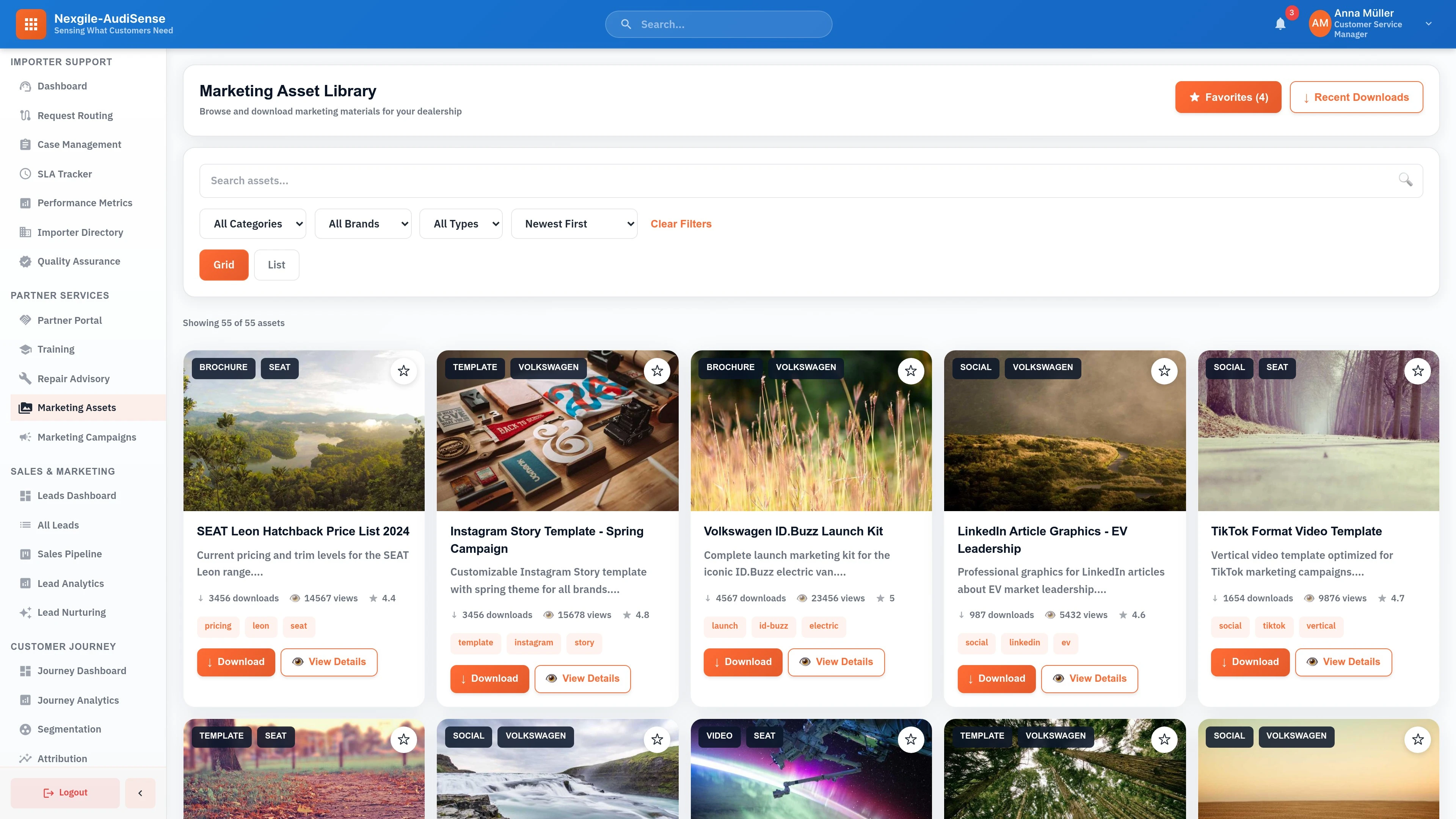Open the All Brands dropdown
Screen dimensions: 1456x819
(363, 223)
